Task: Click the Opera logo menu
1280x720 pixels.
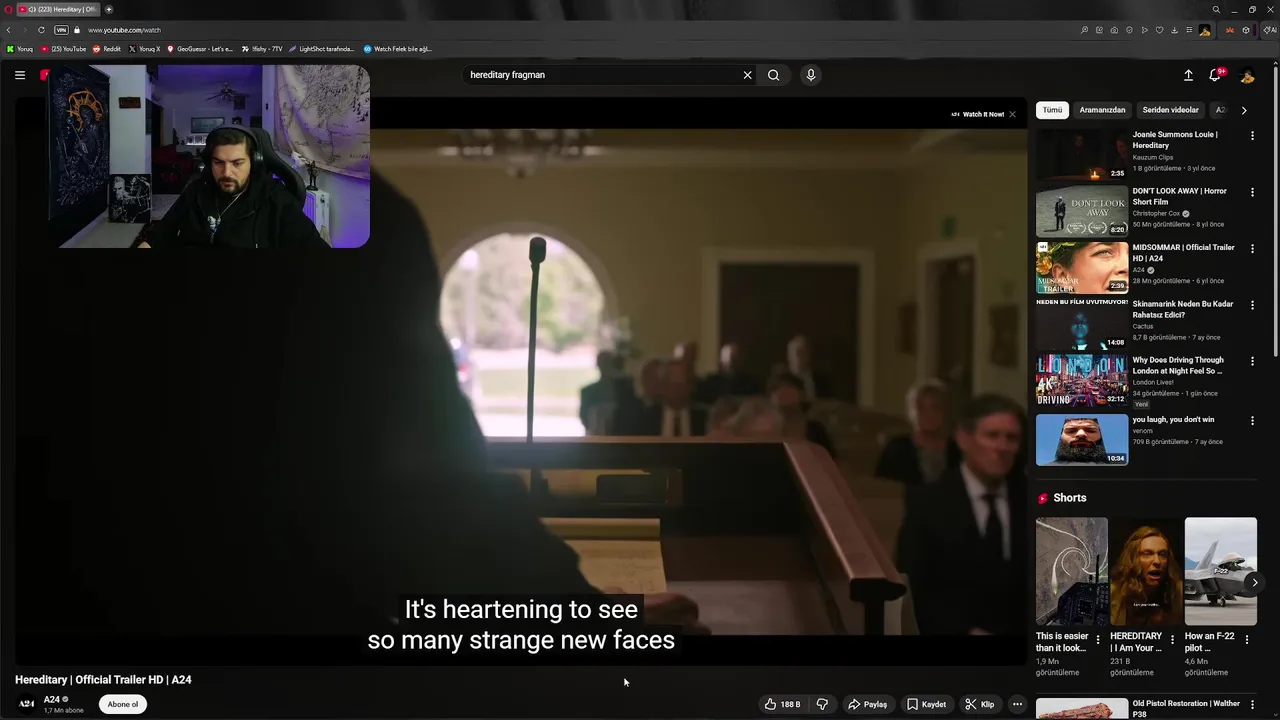Action: point(7,9)
